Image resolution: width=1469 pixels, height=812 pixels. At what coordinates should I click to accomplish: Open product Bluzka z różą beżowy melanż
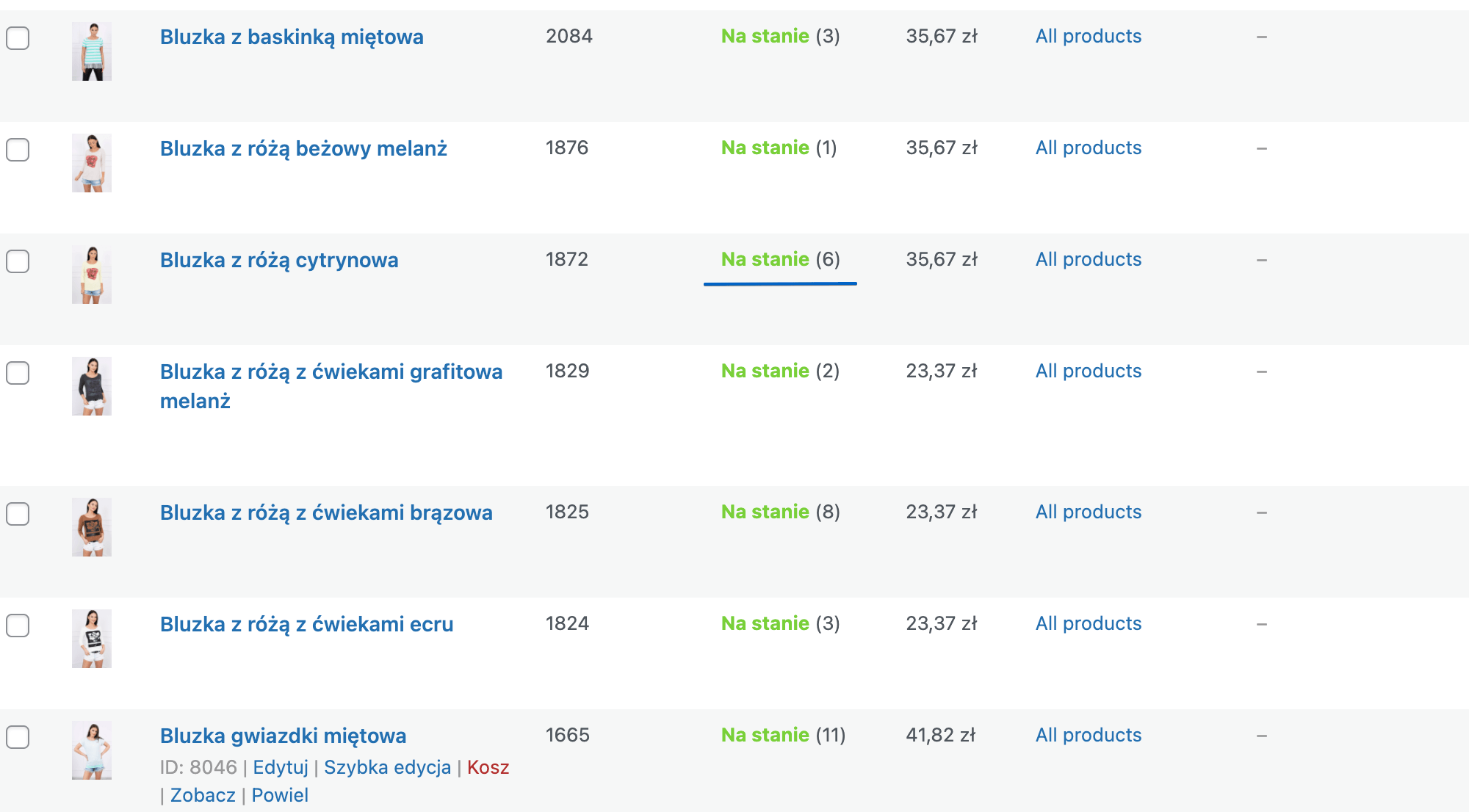303,148
